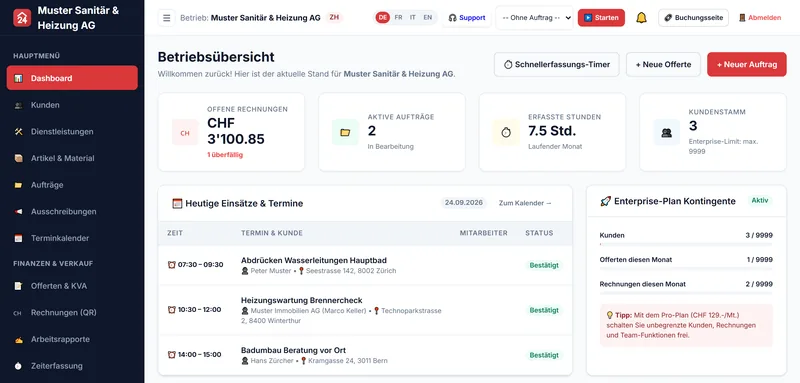Click the 24.09.2026 date badge
The width and height of the screenshot is (800, 383).
[x=463, y=203]
